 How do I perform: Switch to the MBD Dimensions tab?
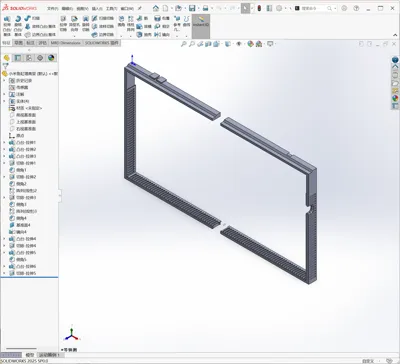tap(66, 43)
